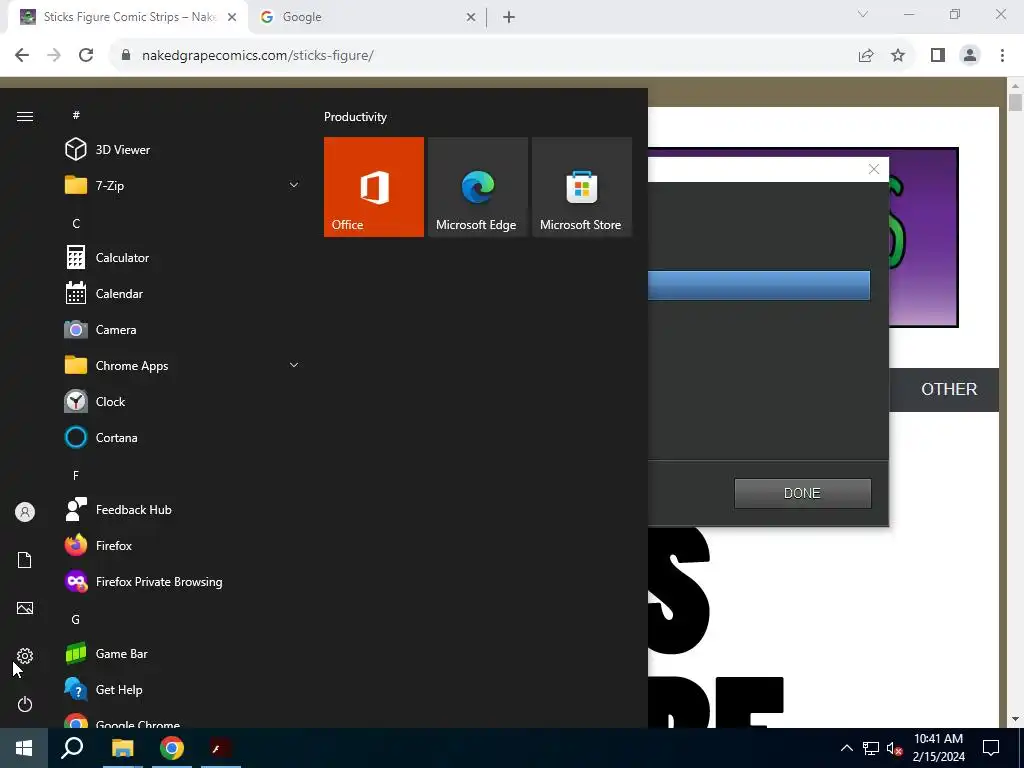Viewport: 1024px width, 768px height.
Task: Show hidden system tray icons
Action: [x=846, y=748]
